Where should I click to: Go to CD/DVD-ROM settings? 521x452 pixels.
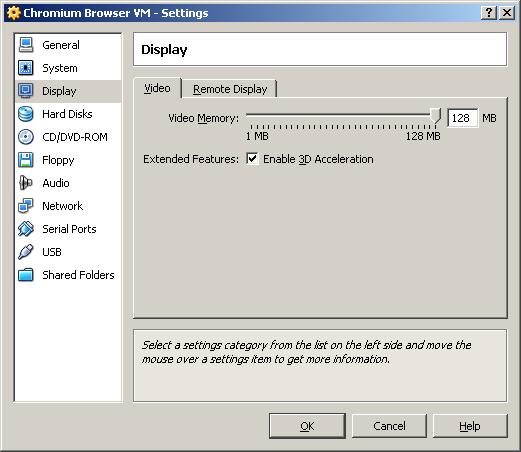coord(75,137)
